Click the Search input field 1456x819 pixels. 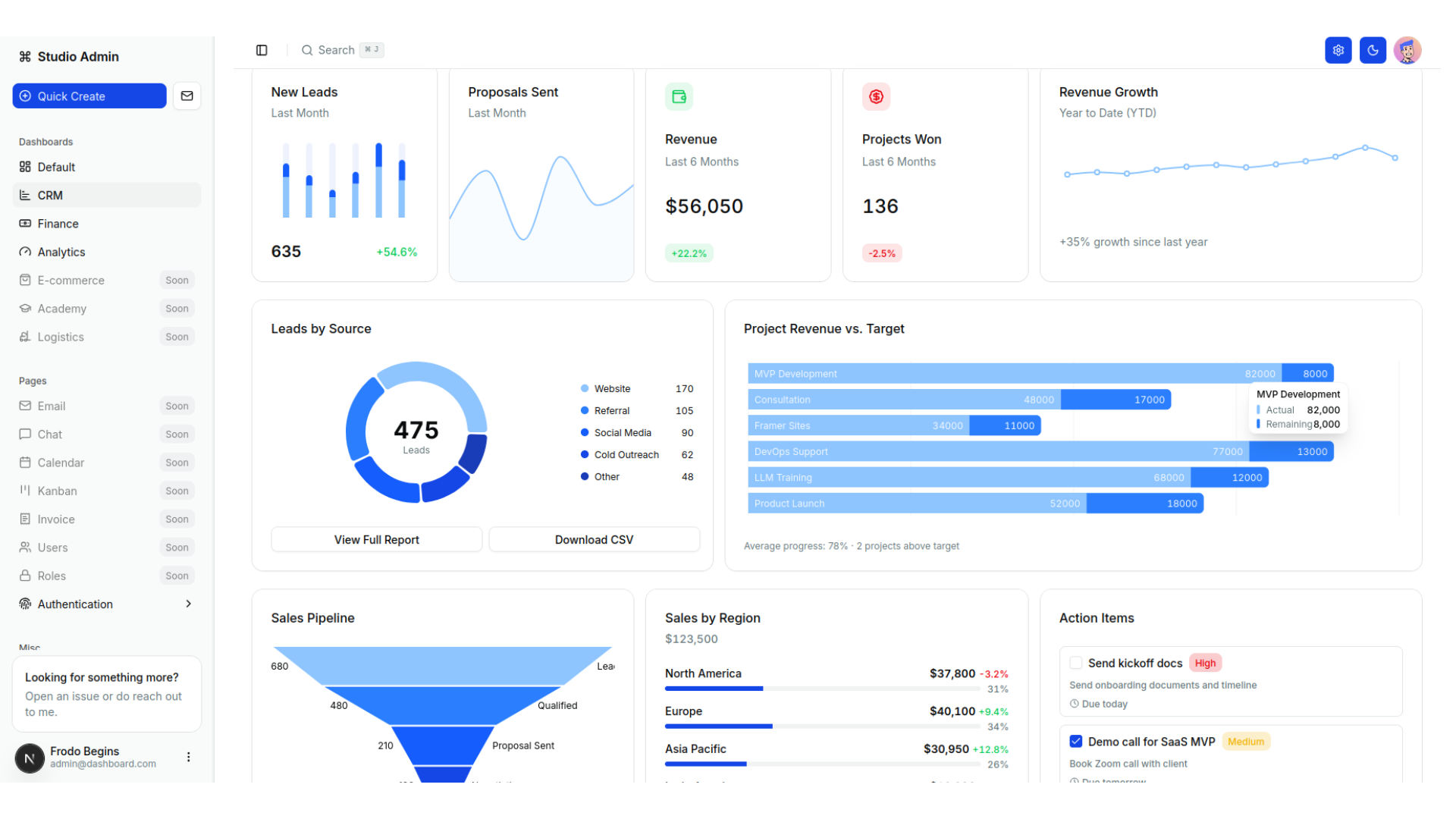pos(336,50)
